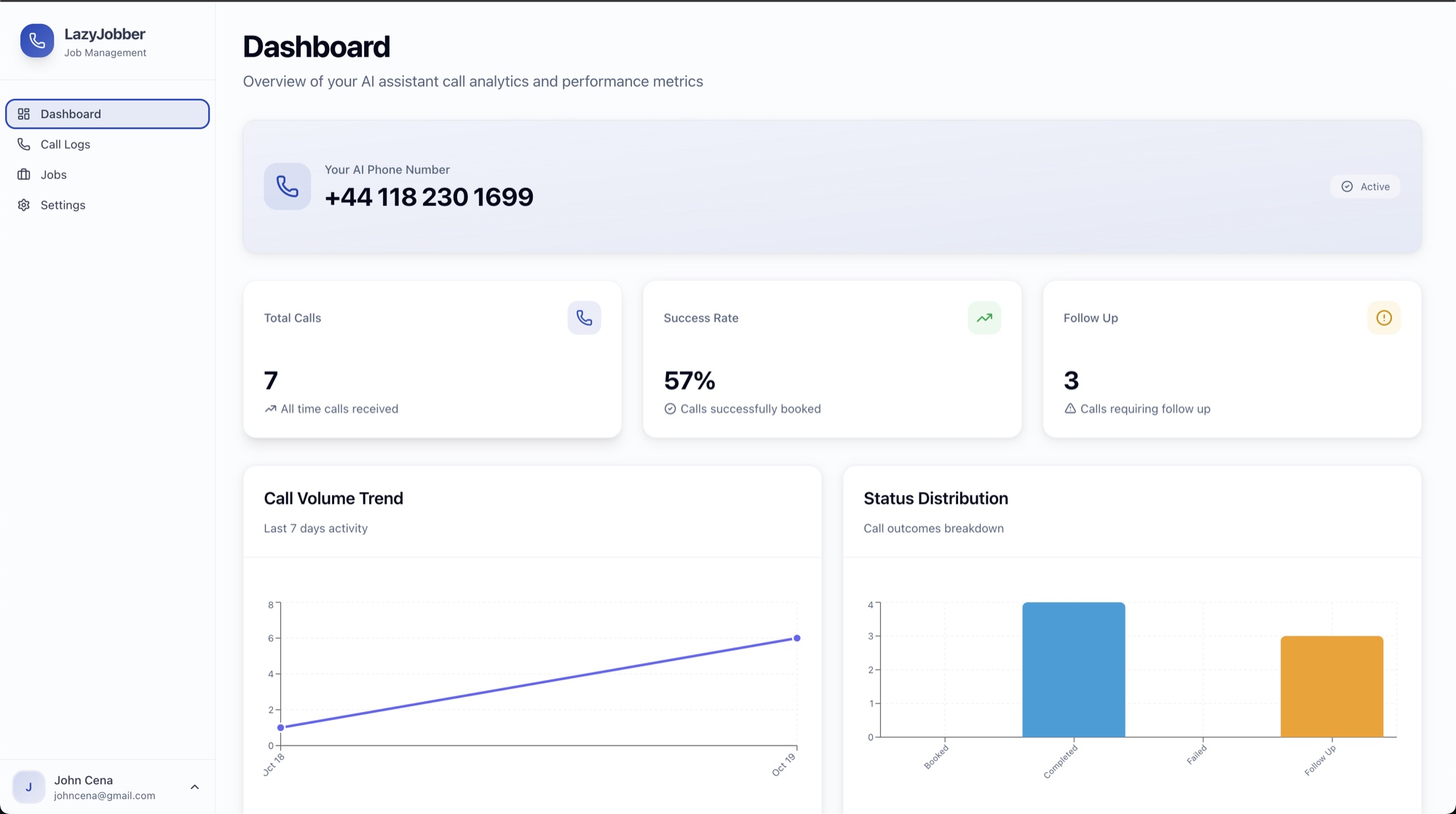Click the phone icon on the Total Calls card

tap(584, 317)
